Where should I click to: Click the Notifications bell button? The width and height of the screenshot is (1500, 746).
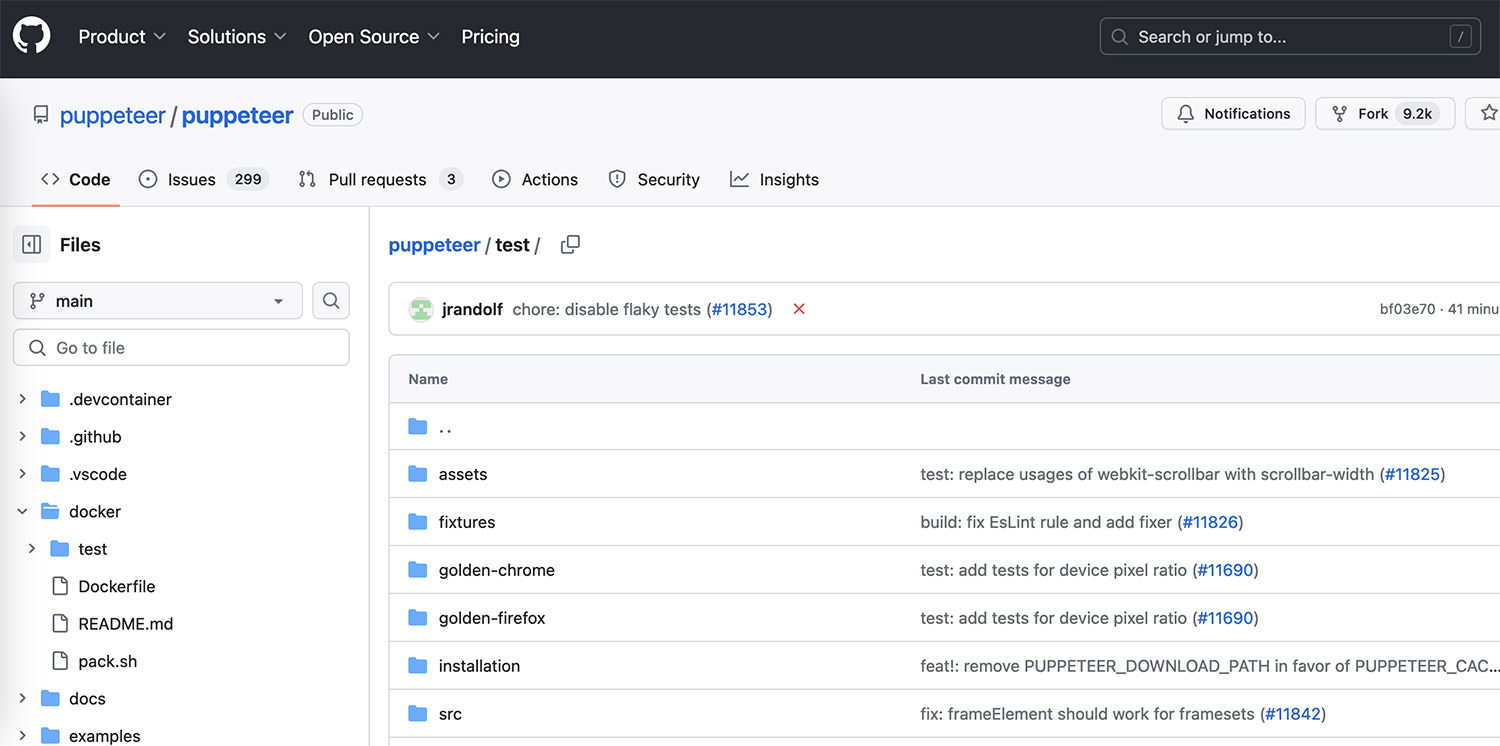(1233, 114)
